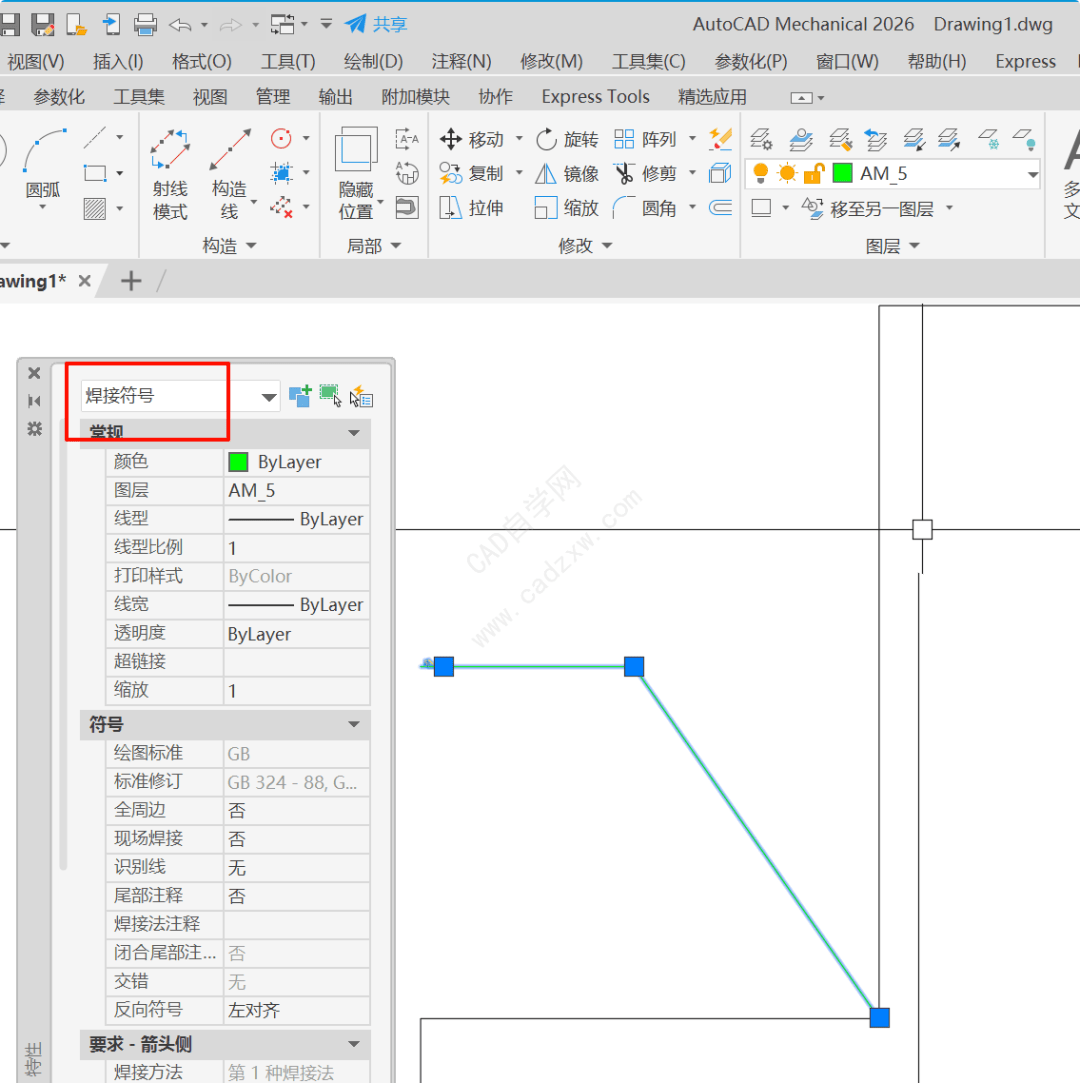This screenshot has height=1083, width=1080.
Task: Toggle the layer on/off lightbulb icon
Action: point(760,174)
